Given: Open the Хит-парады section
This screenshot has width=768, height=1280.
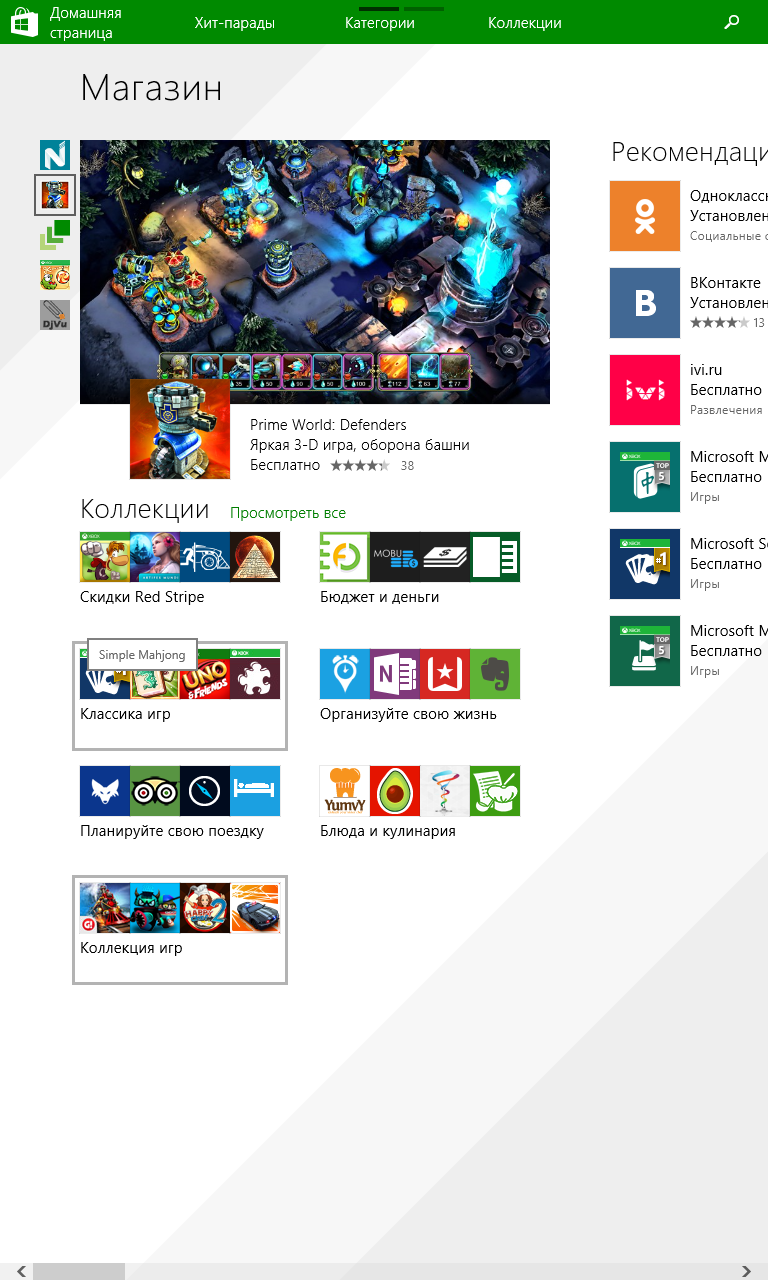Looking at the screenshot, I should 235,23.
